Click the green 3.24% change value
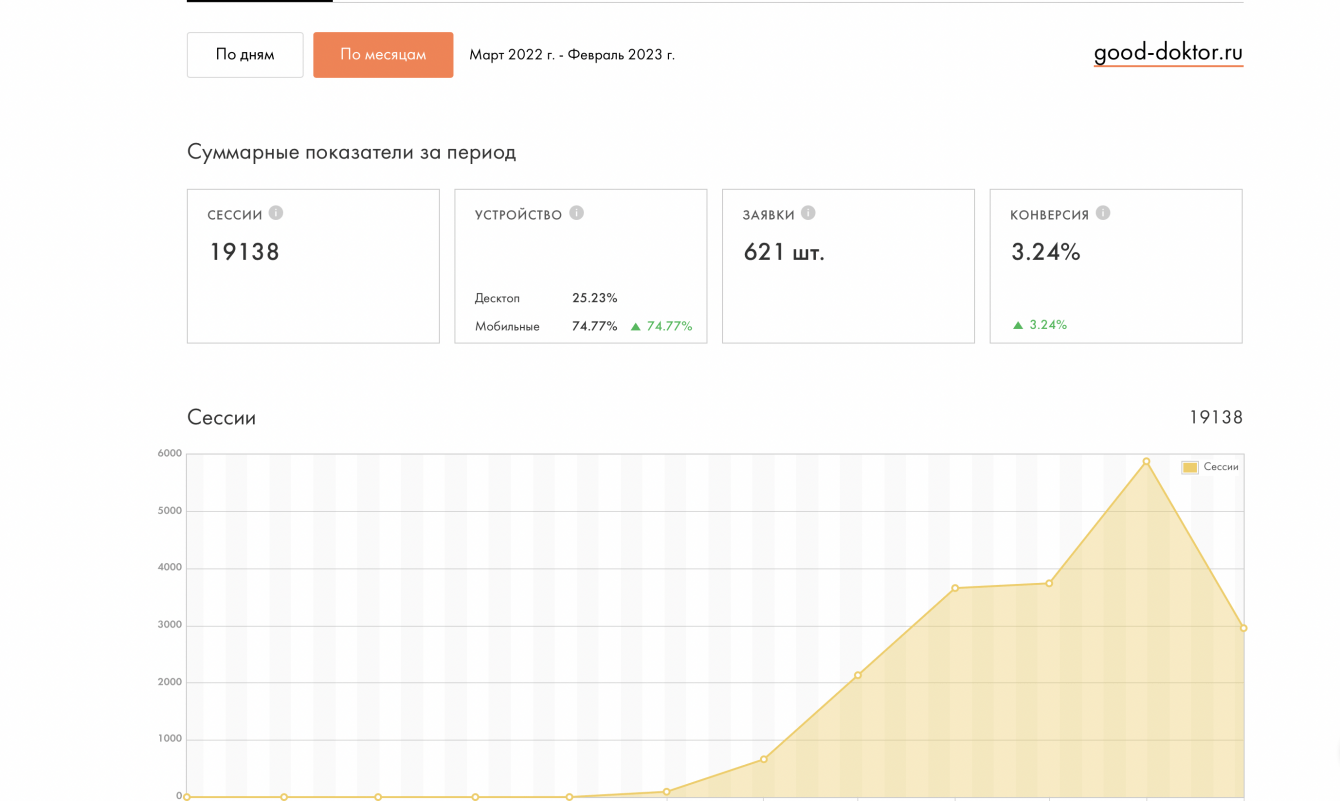This screenshot has height=801, width=1340. pos(1048,325)
